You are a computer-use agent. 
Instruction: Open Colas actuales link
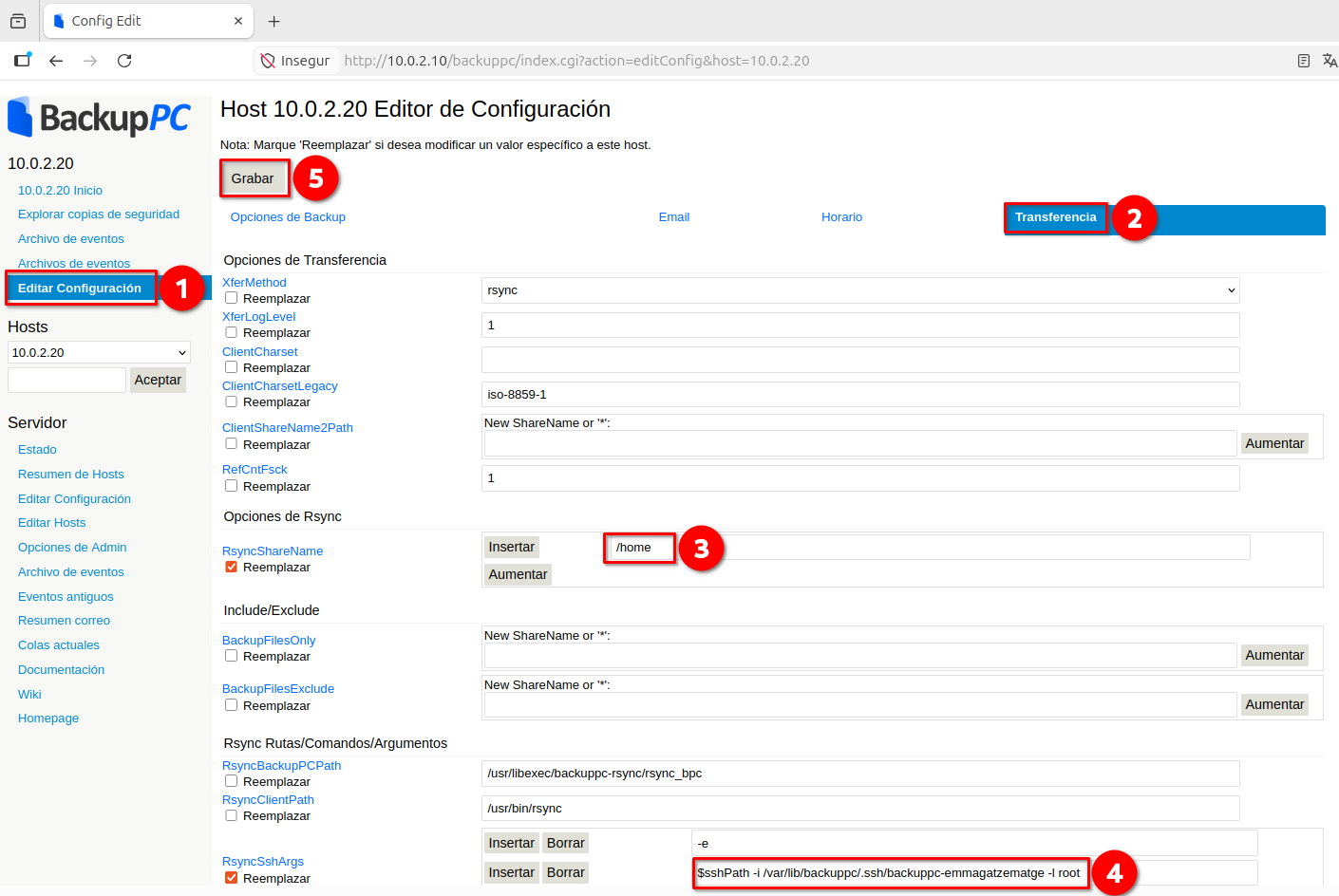coord(59,645)
